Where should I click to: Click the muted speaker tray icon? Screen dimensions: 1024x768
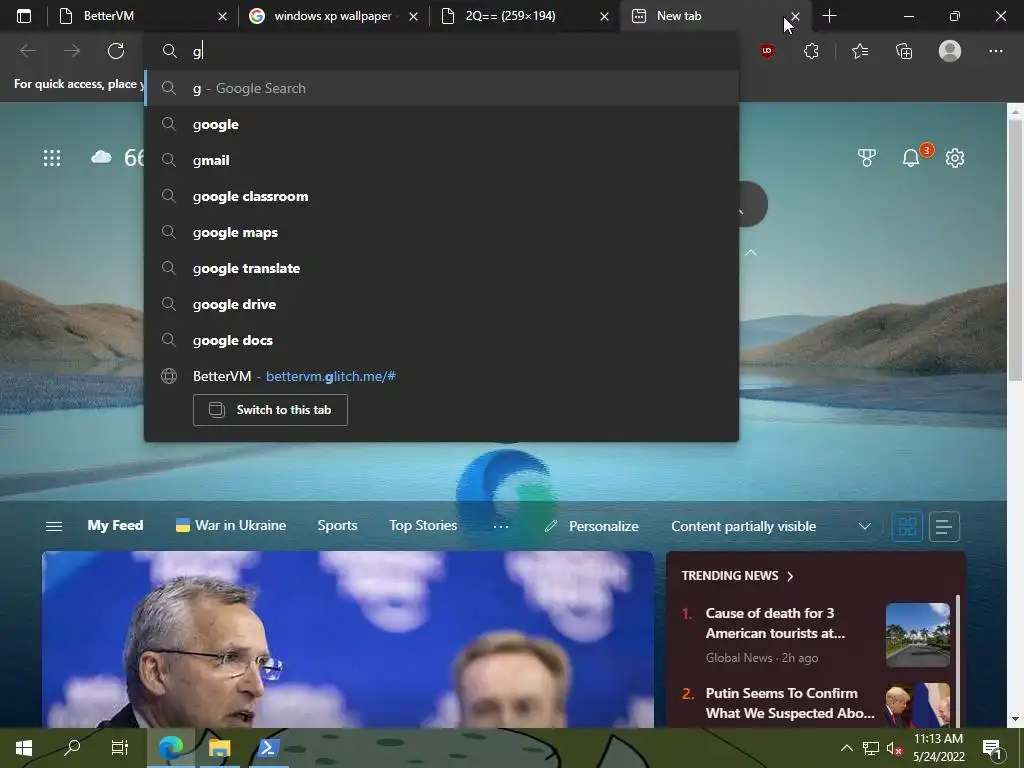pos(894,748)
